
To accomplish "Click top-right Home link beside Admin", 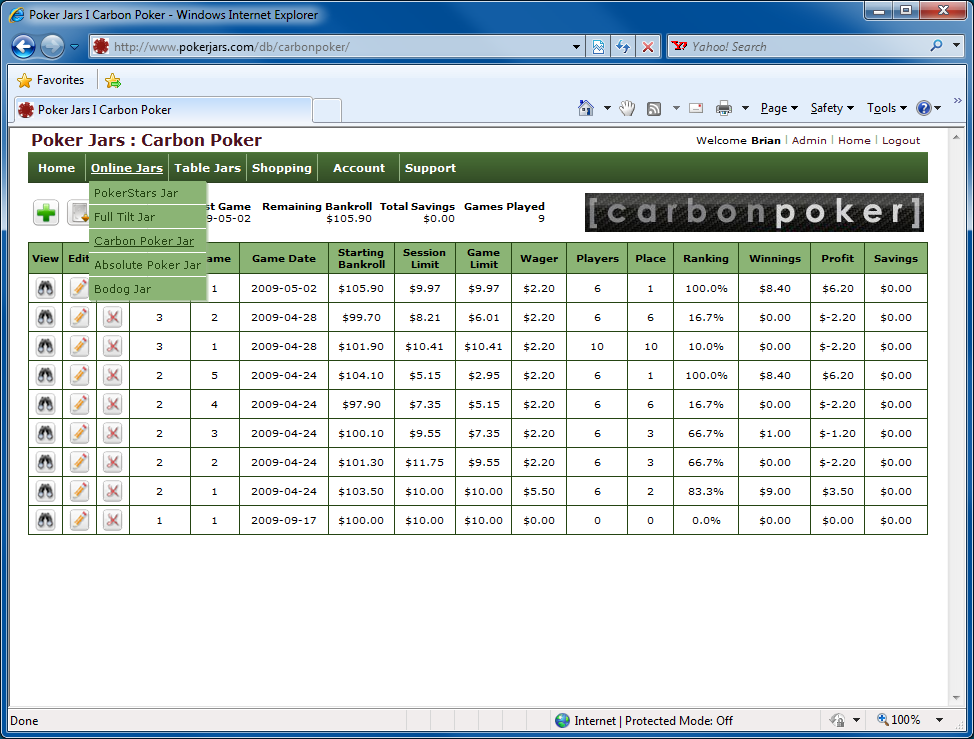I will (x=854, y=140).
